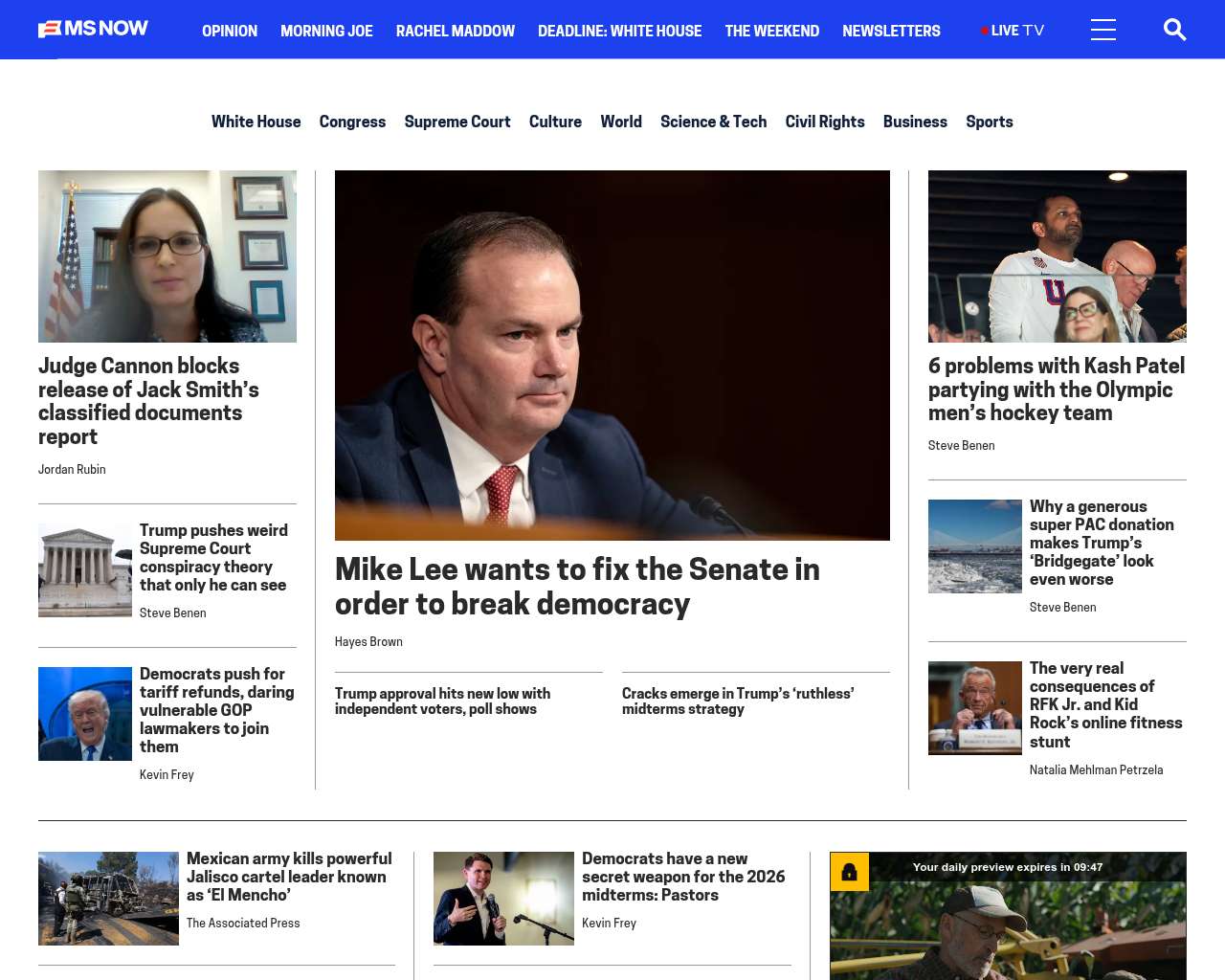Select the Sports topic tab
Screen dimensions: 1225x980
(x=989, y=122)
